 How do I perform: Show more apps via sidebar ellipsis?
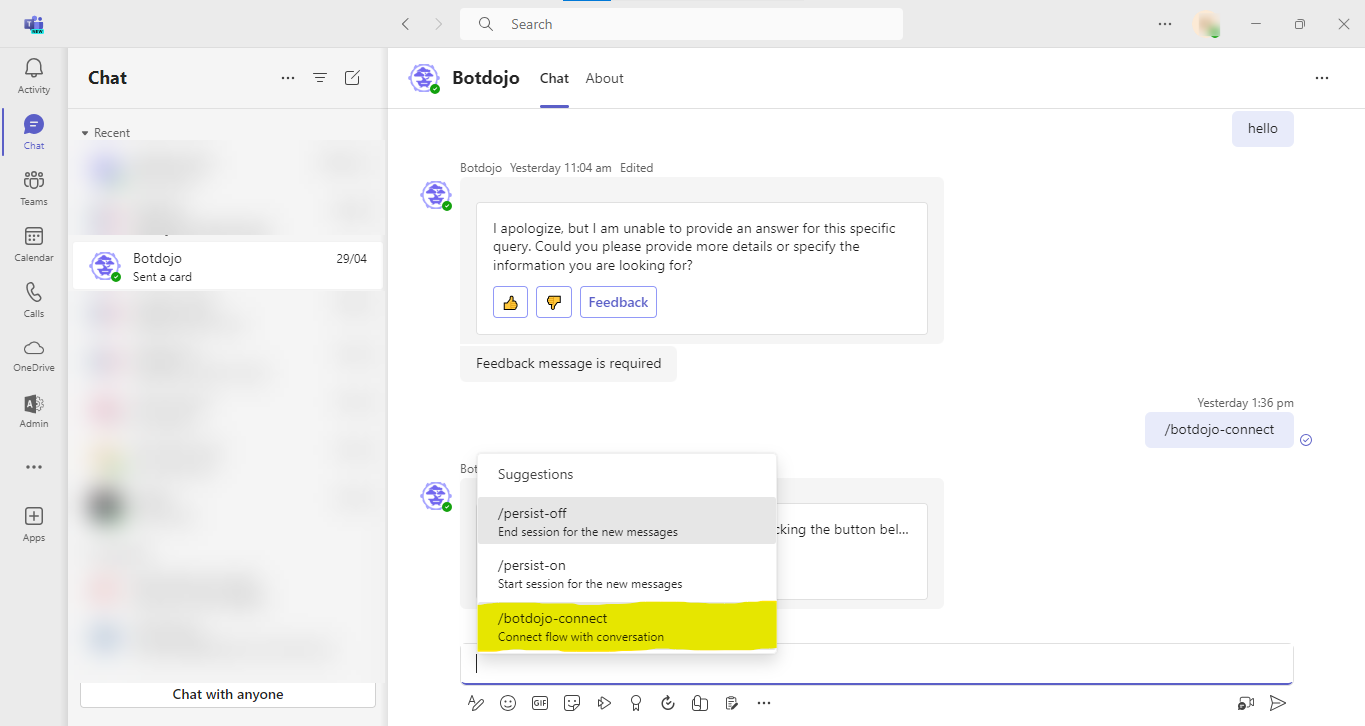click(x=34, y=467)
